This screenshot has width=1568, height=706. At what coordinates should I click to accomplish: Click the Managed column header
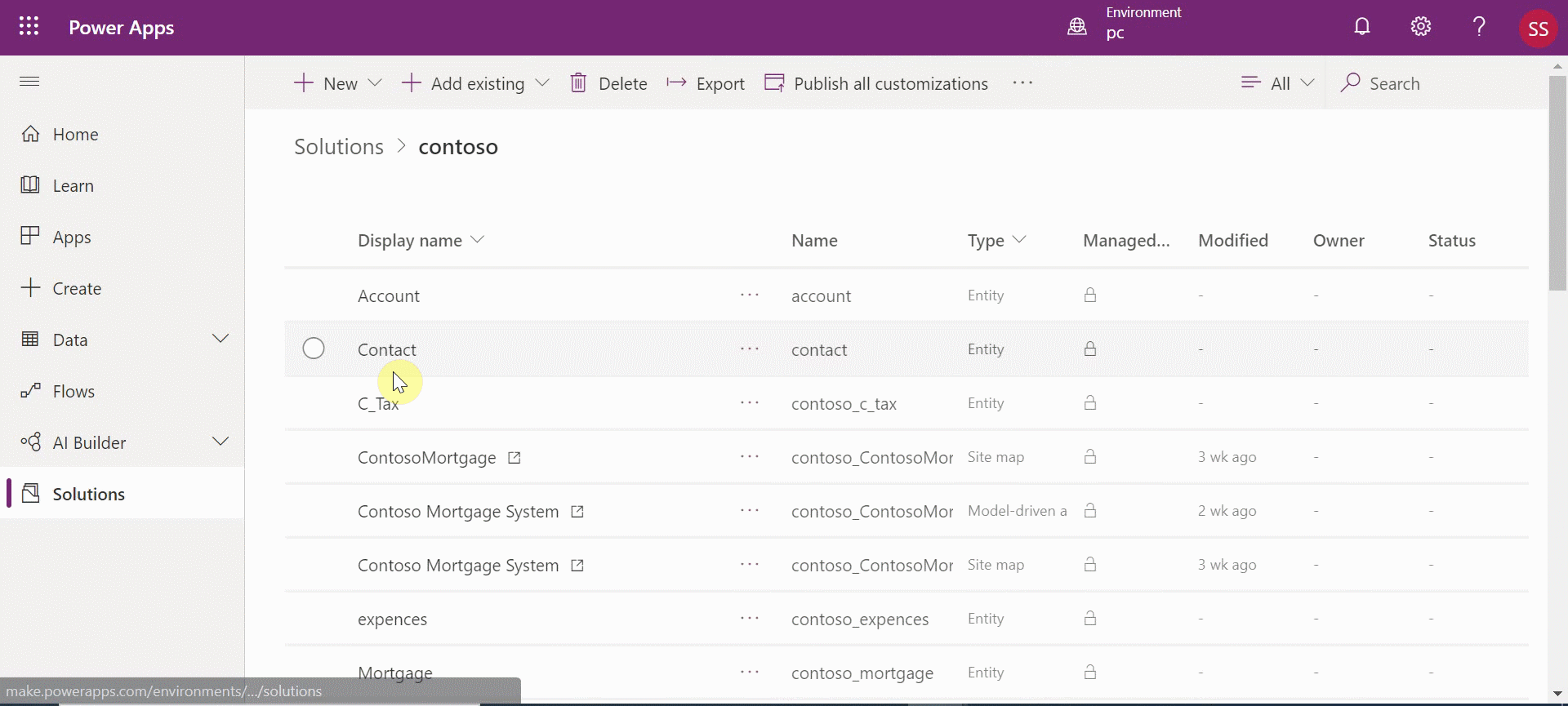pyautogui.click(x=1126, y=240)
